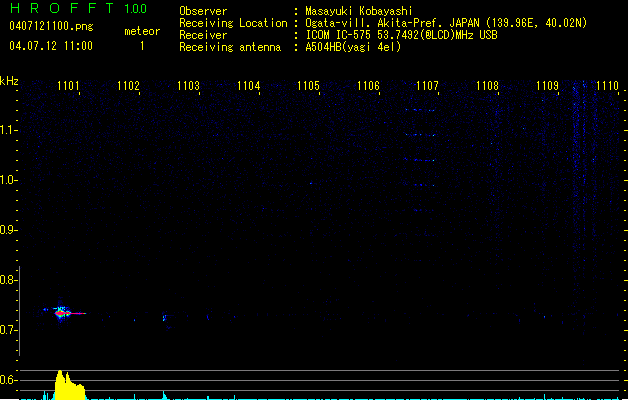Click the observer name Masayuki Kobayashi

coord(359,11)
